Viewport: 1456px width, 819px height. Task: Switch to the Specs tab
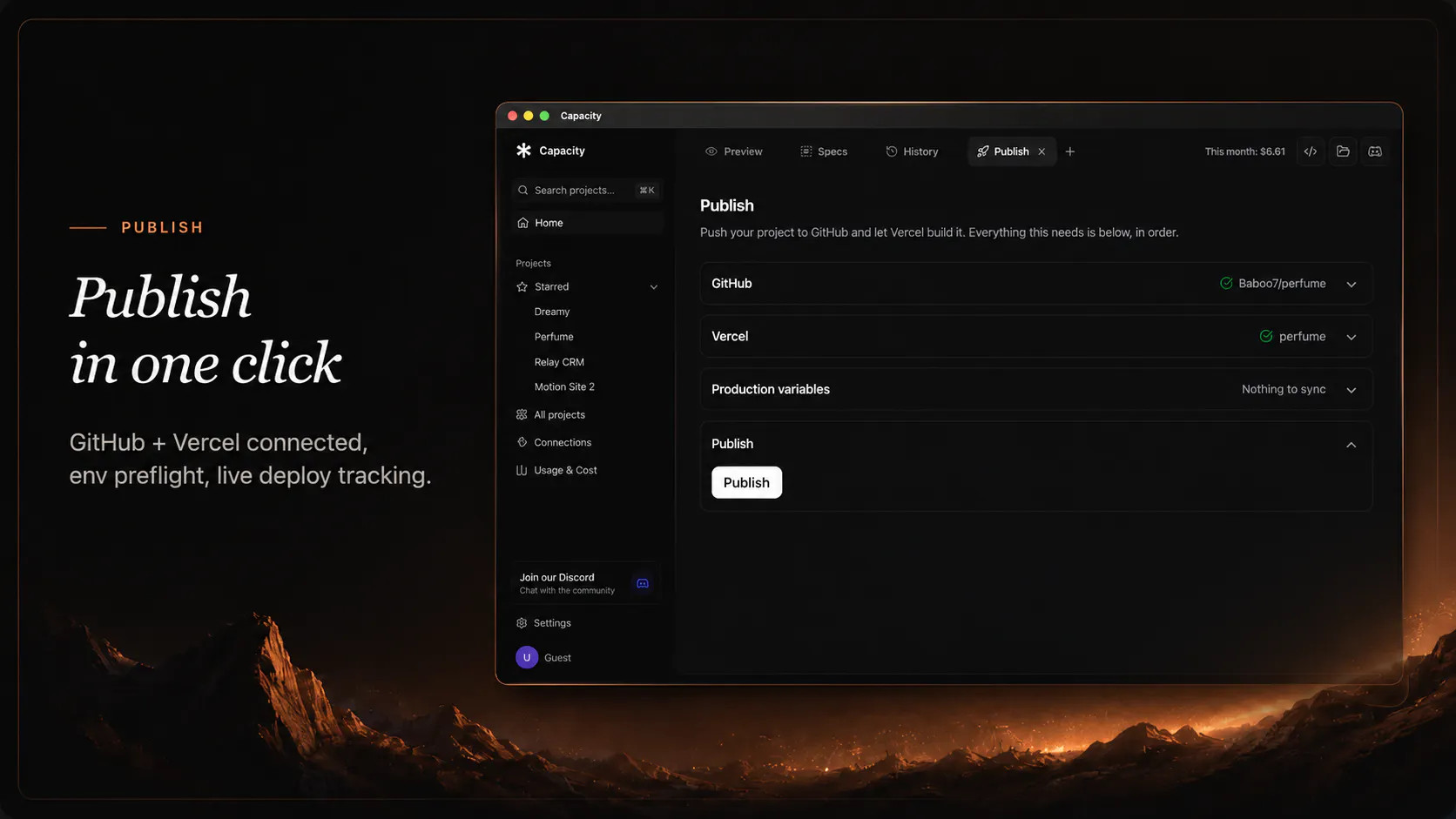(x=824, y=151)
